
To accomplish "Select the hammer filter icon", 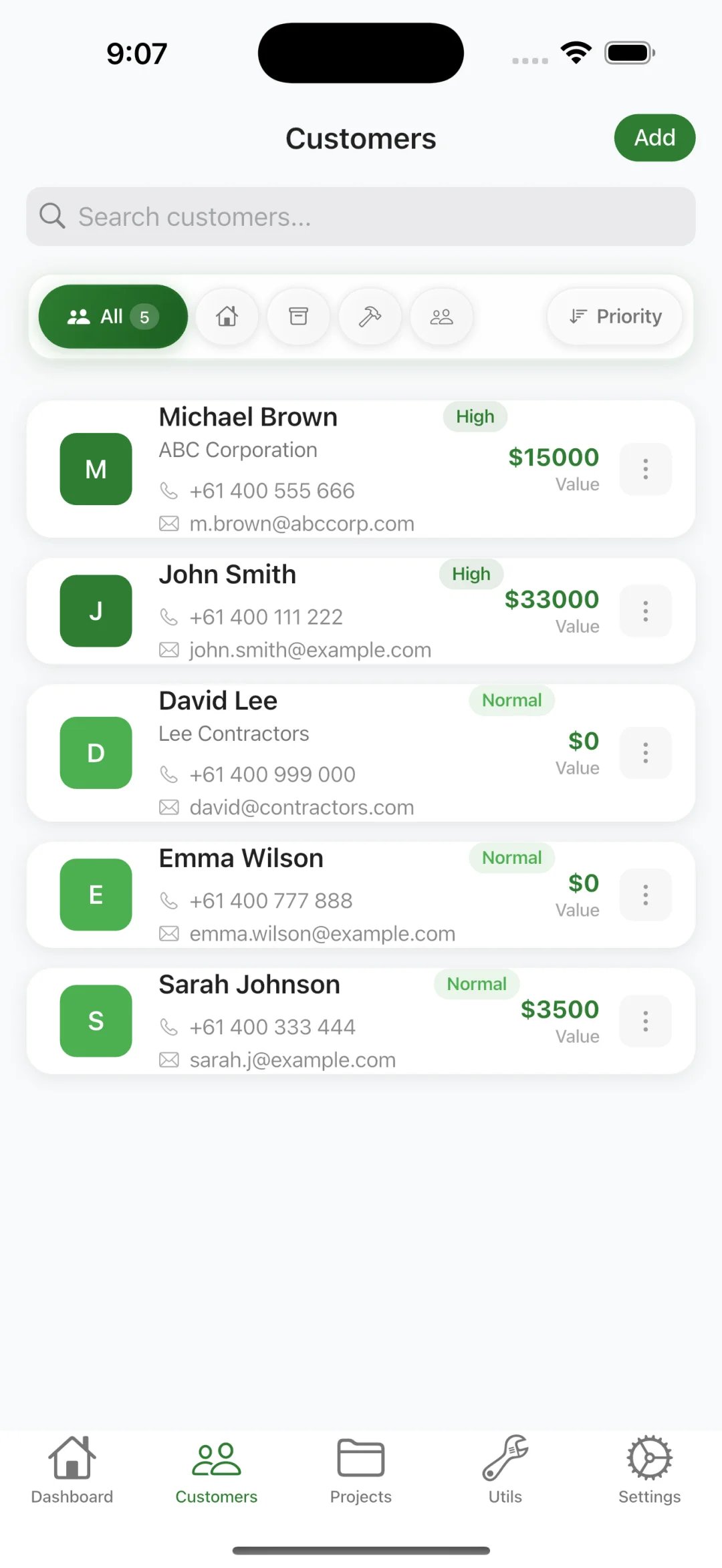I will (x=370, y=317).
